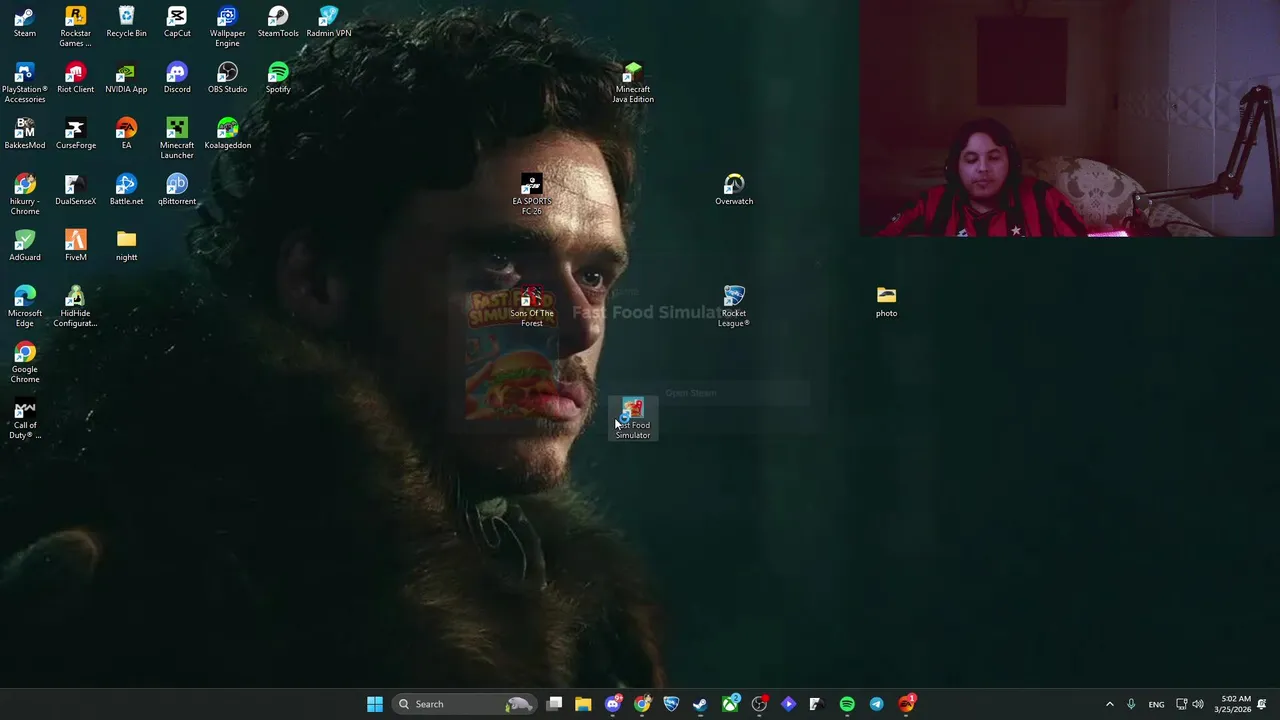Select the Spotify desktop shortcut
The height and width of the screenshot is (720, 1280).
pos(278,78)
